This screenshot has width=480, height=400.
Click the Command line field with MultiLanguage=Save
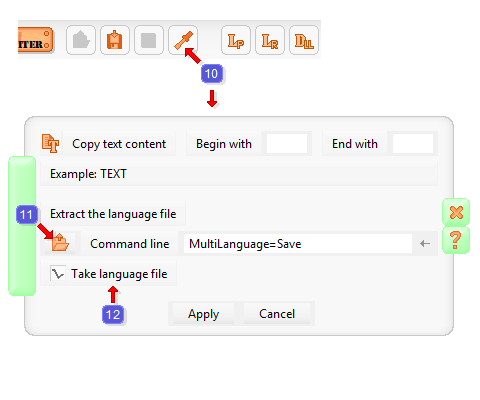click(298, 244)
